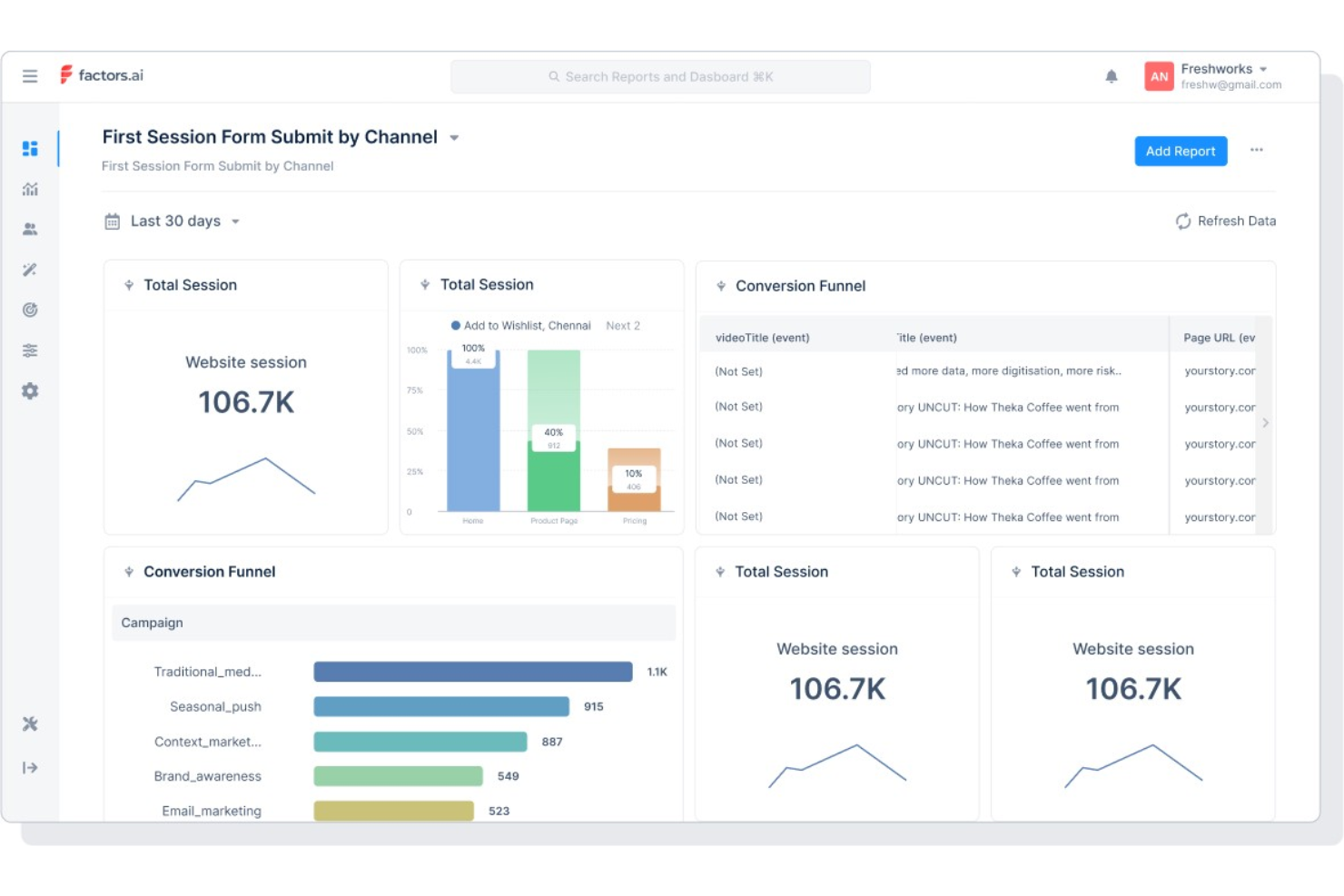
Task: Open the magic wand sidebar icon
Action: pos(30,270)
